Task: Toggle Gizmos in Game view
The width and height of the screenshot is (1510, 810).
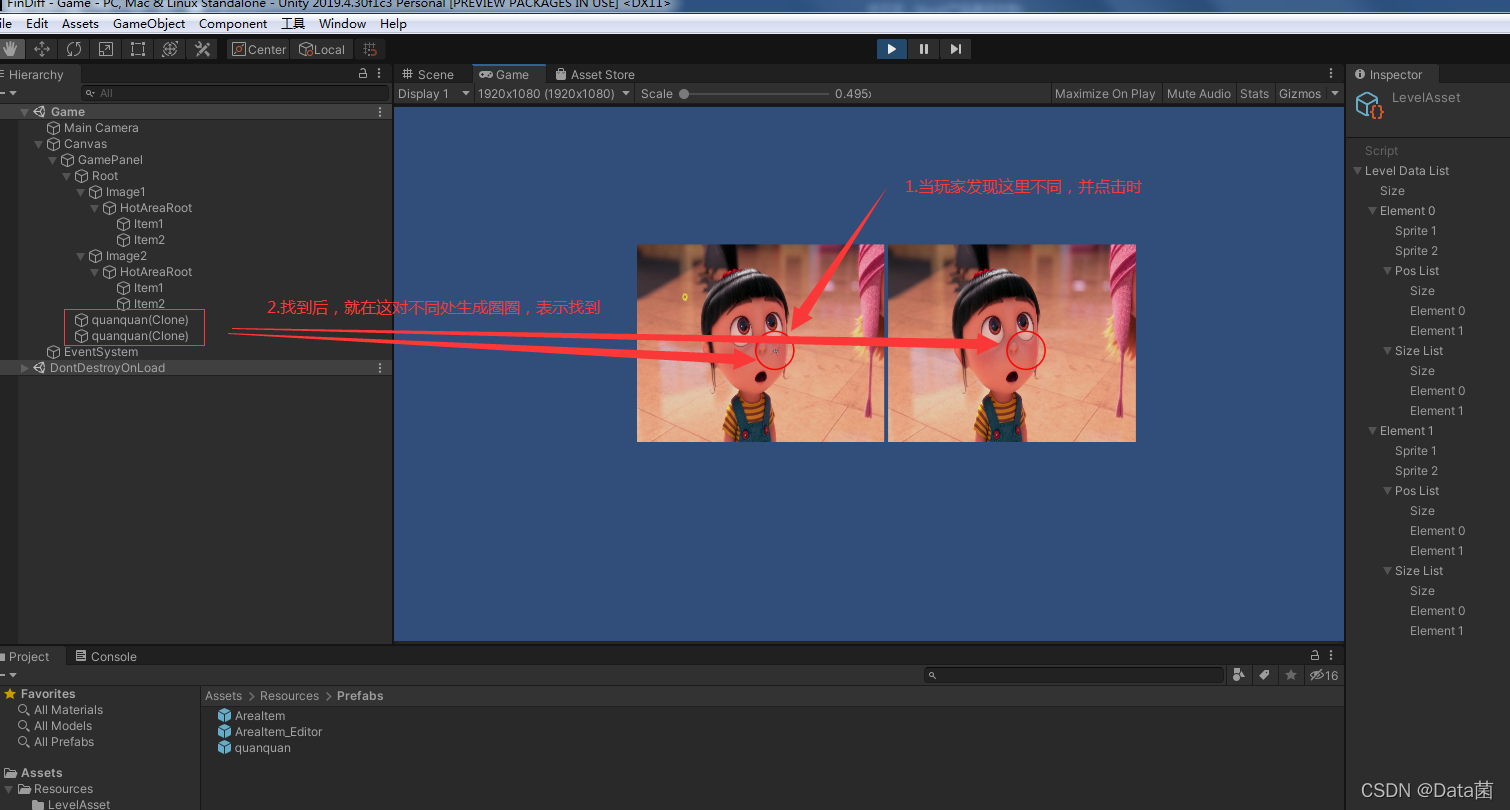Action: tap(1300, 93)
